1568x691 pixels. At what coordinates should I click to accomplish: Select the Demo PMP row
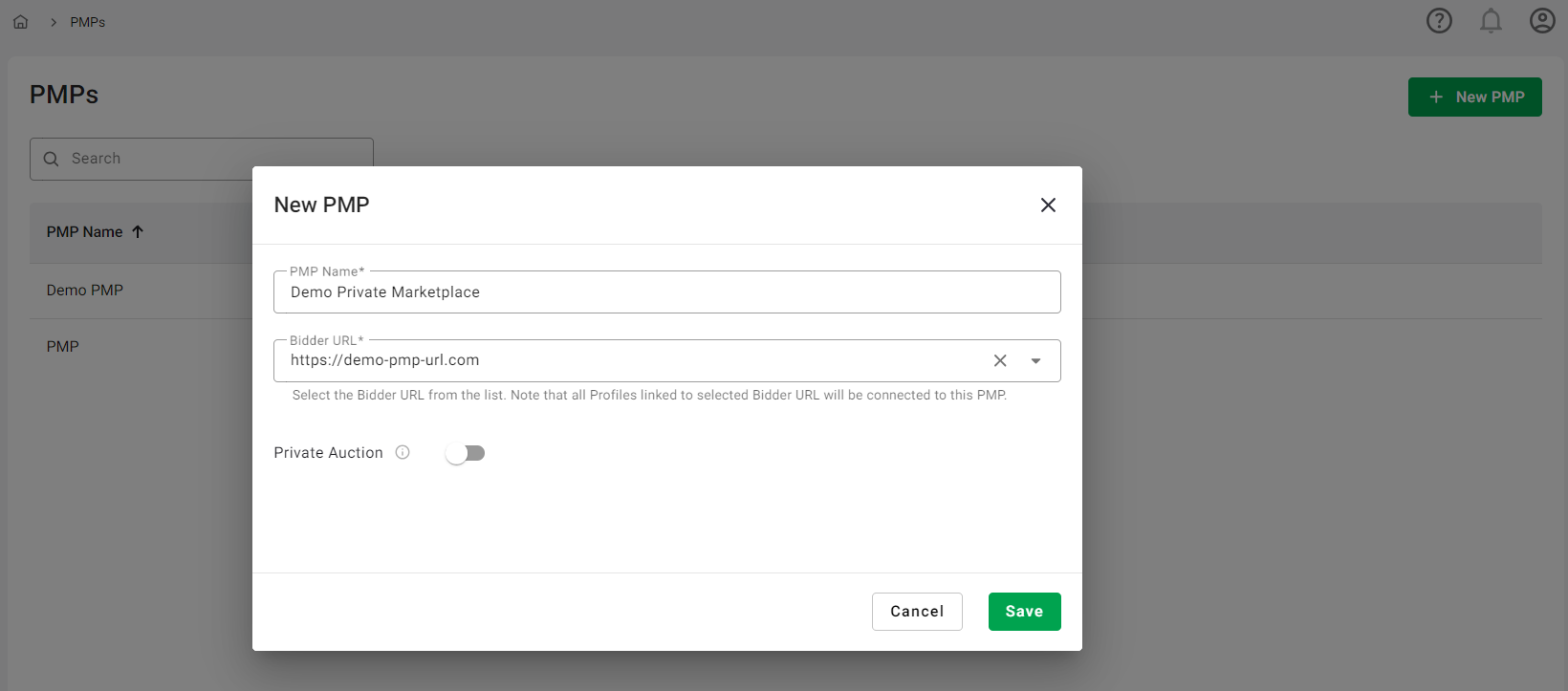[x=85, y=291]
